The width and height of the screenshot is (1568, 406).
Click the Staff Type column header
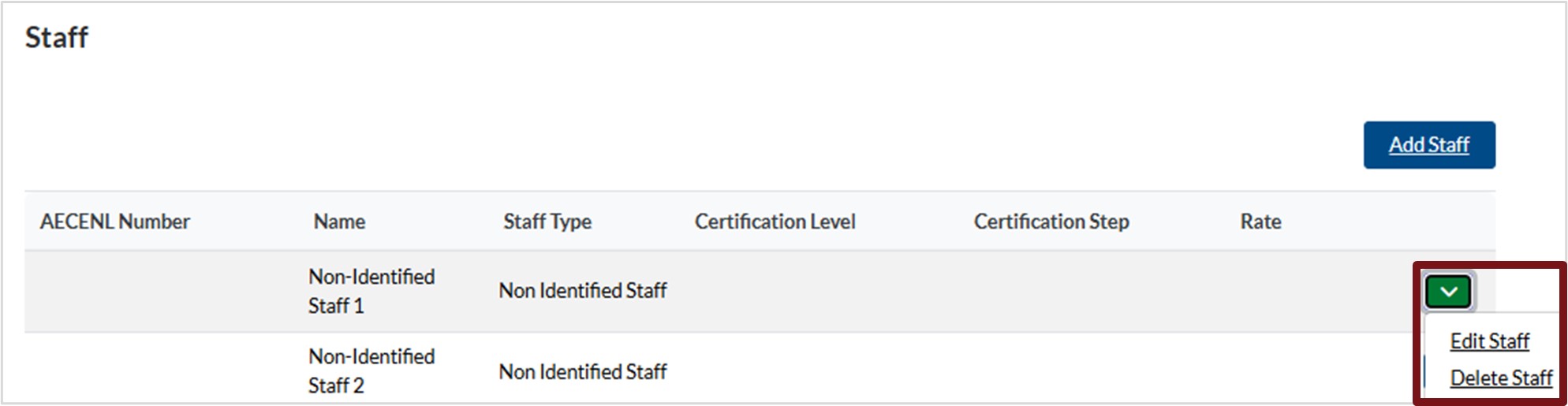547,222
